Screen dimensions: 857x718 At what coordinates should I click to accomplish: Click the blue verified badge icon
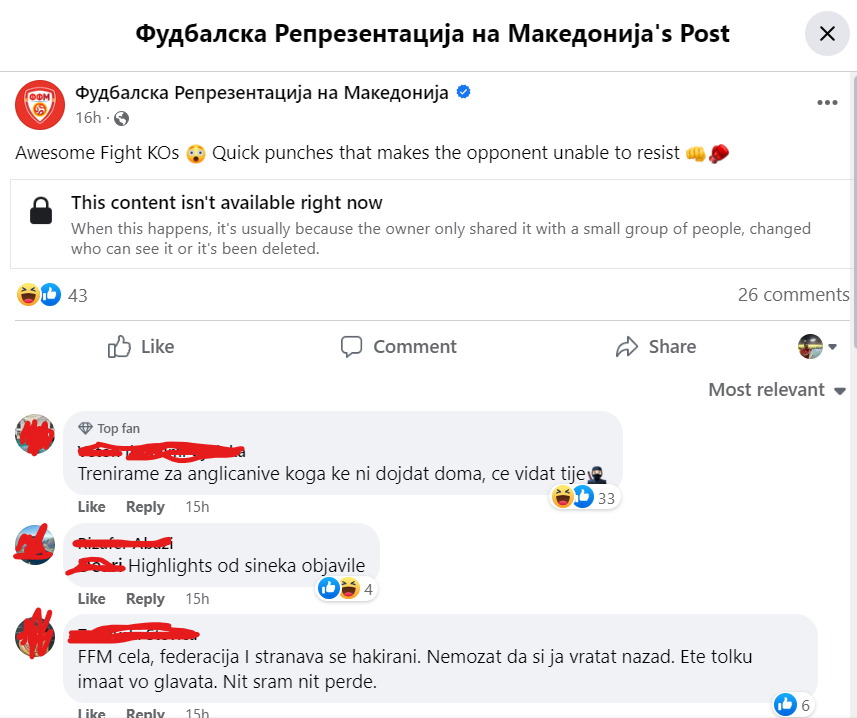(463, 92)
